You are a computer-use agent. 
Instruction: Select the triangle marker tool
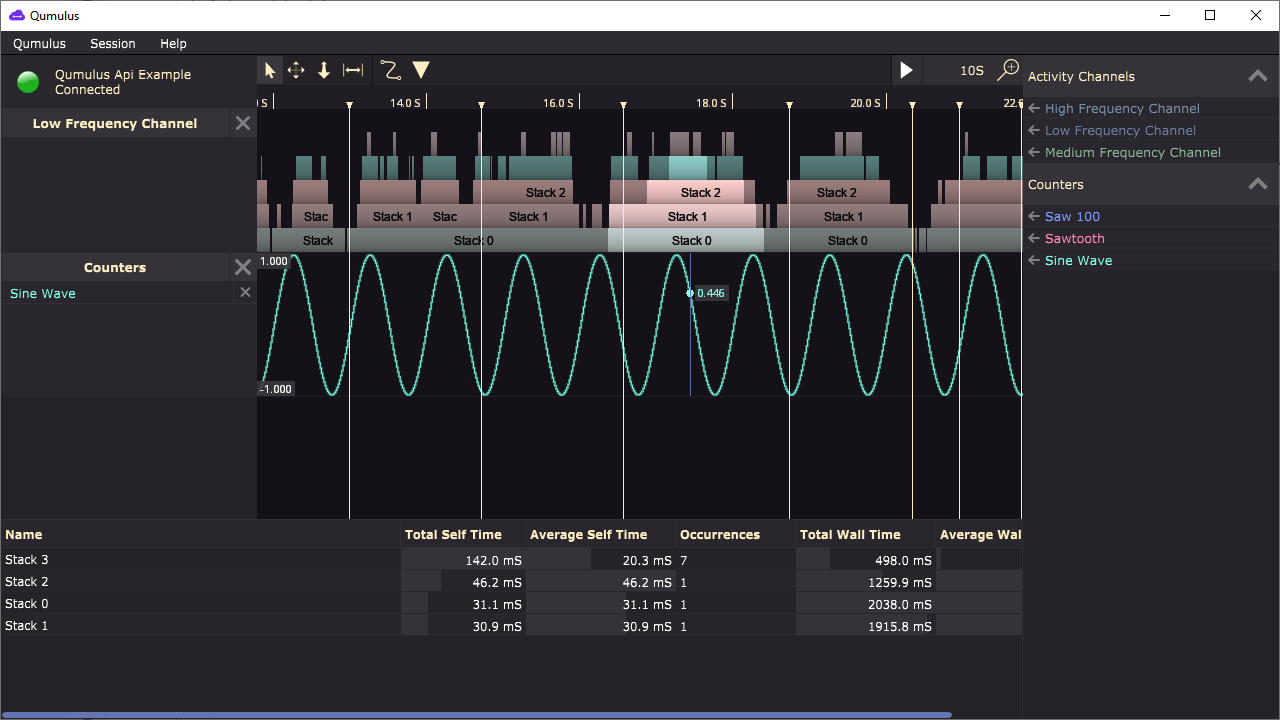(x=421, y=70)
